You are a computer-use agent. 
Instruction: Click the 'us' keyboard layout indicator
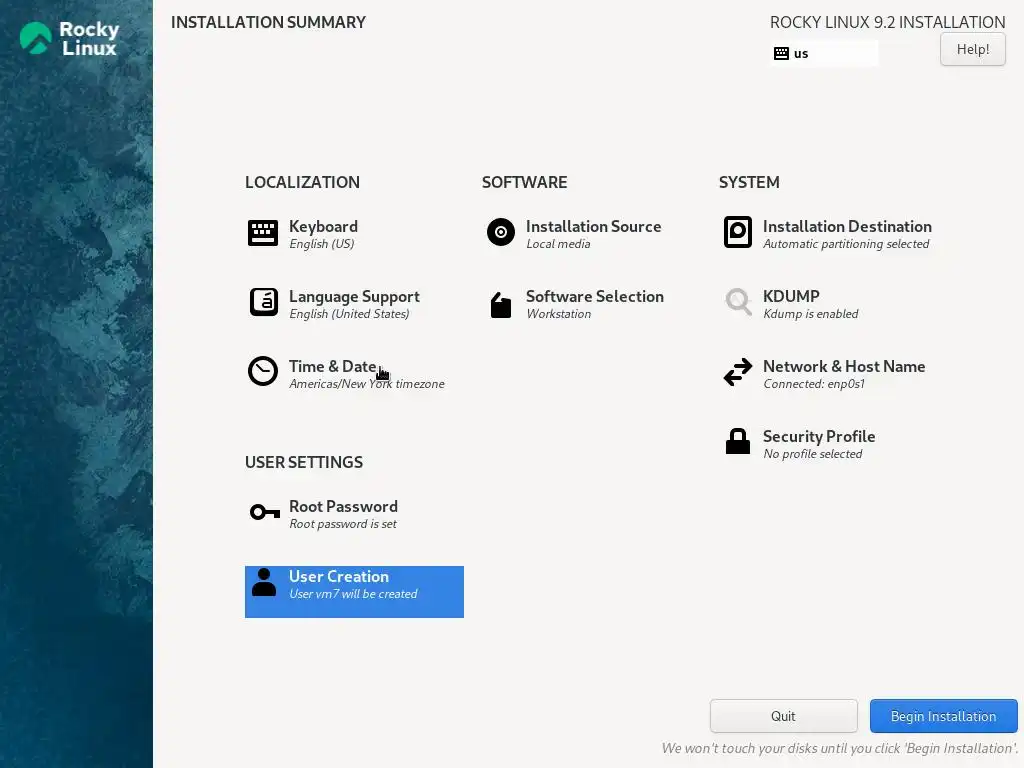[x=824, y=54]
